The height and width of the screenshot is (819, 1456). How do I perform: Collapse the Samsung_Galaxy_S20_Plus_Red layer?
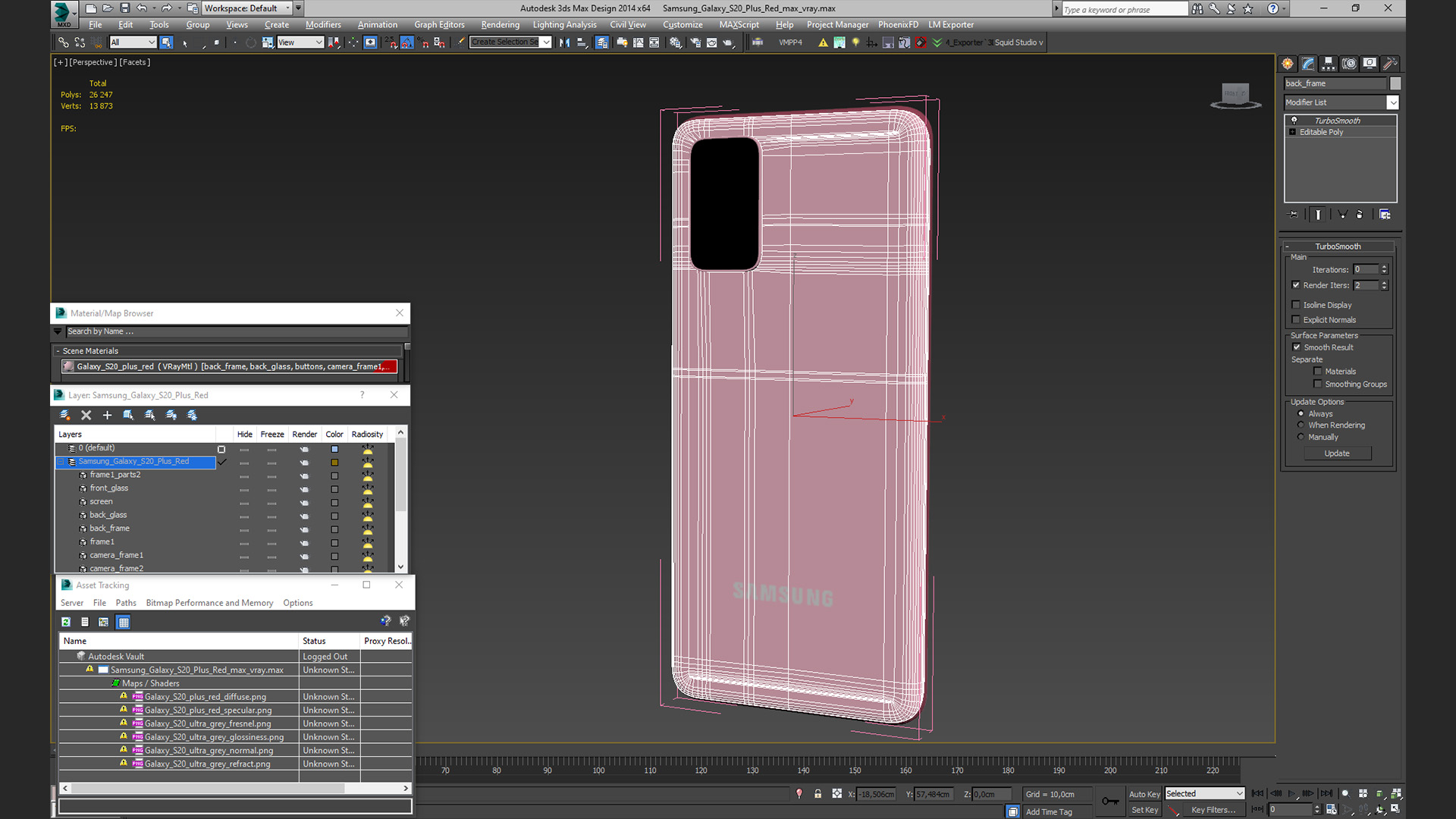coord(61,461)
